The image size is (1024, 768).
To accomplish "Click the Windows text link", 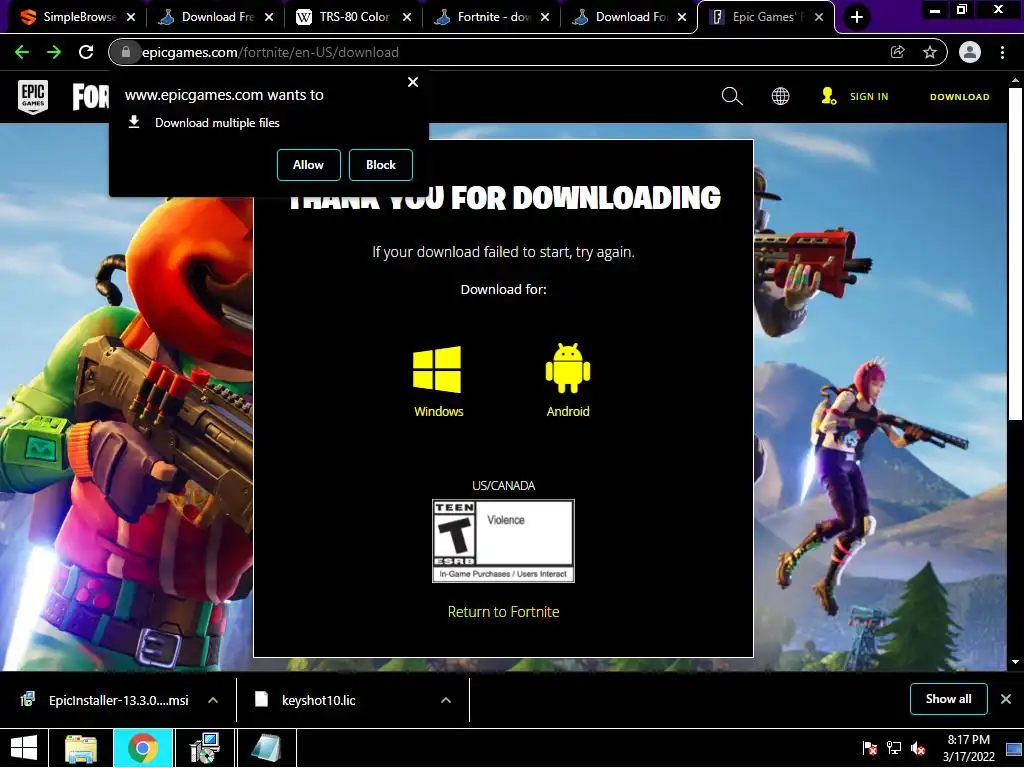I will click(x=439, y=411).
